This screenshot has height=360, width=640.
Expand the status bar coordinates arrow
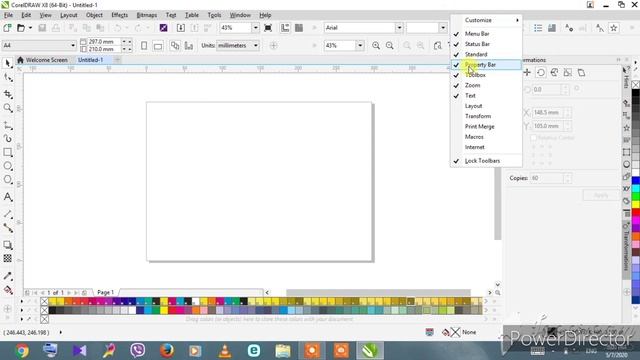(x=61, y=332)
